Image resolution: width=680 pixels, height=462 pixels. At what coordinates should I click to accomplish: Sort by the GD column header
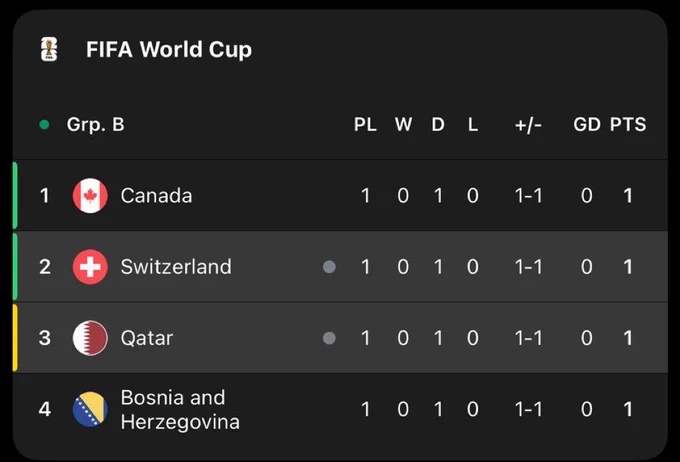pos(587,125)
